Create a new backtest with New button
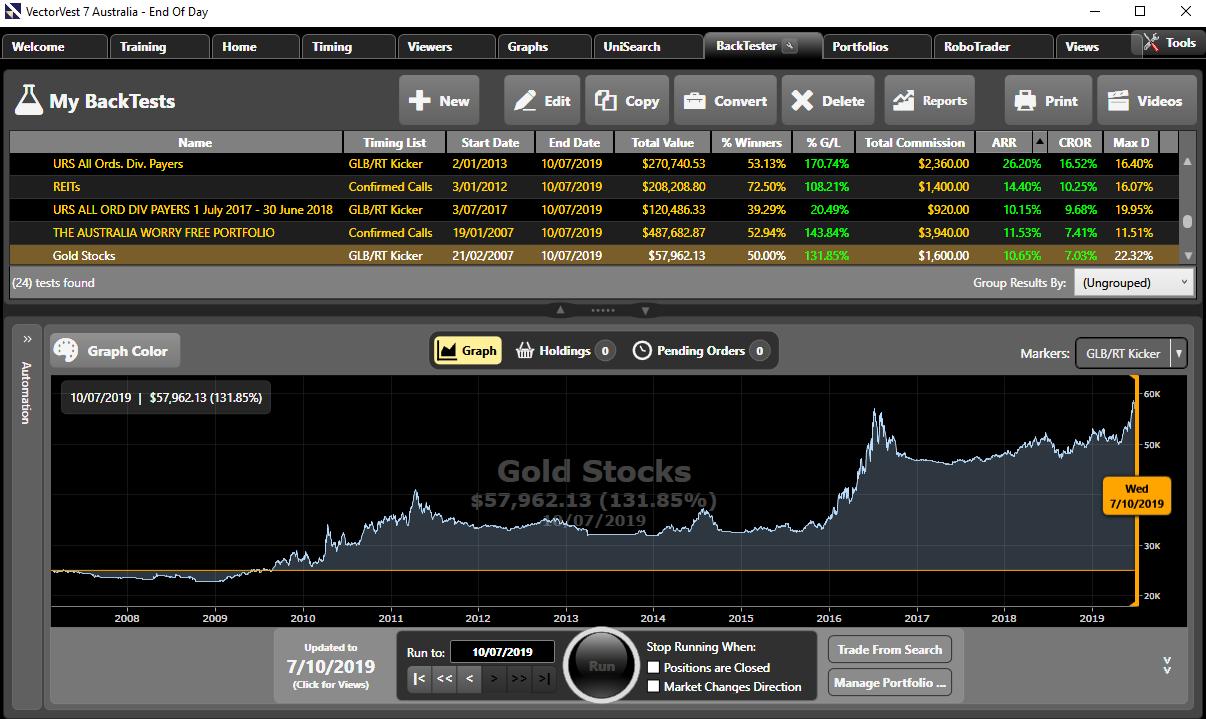 (439, 101)
